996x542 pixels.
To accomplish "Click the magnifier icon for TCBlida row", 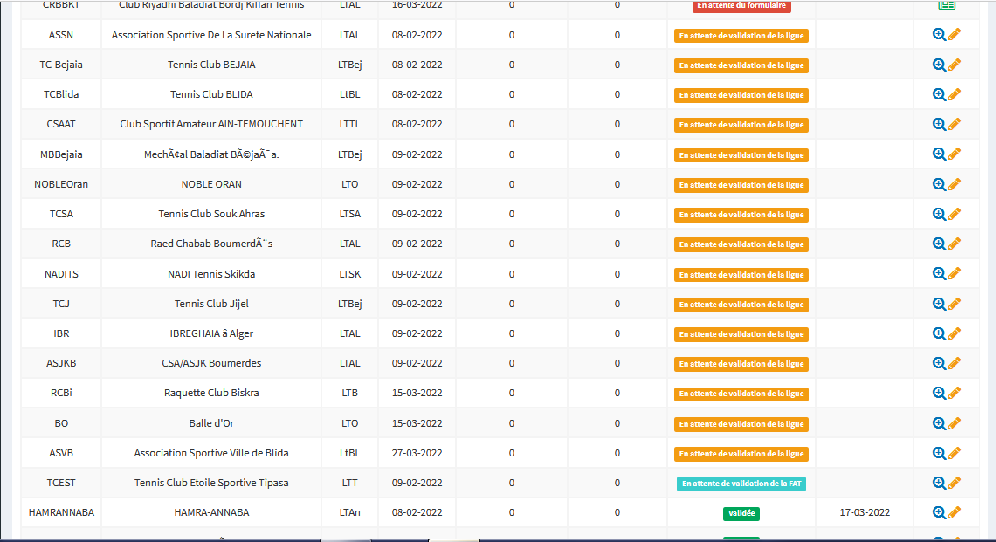I will pyautogui.click(x=939, y=95).
